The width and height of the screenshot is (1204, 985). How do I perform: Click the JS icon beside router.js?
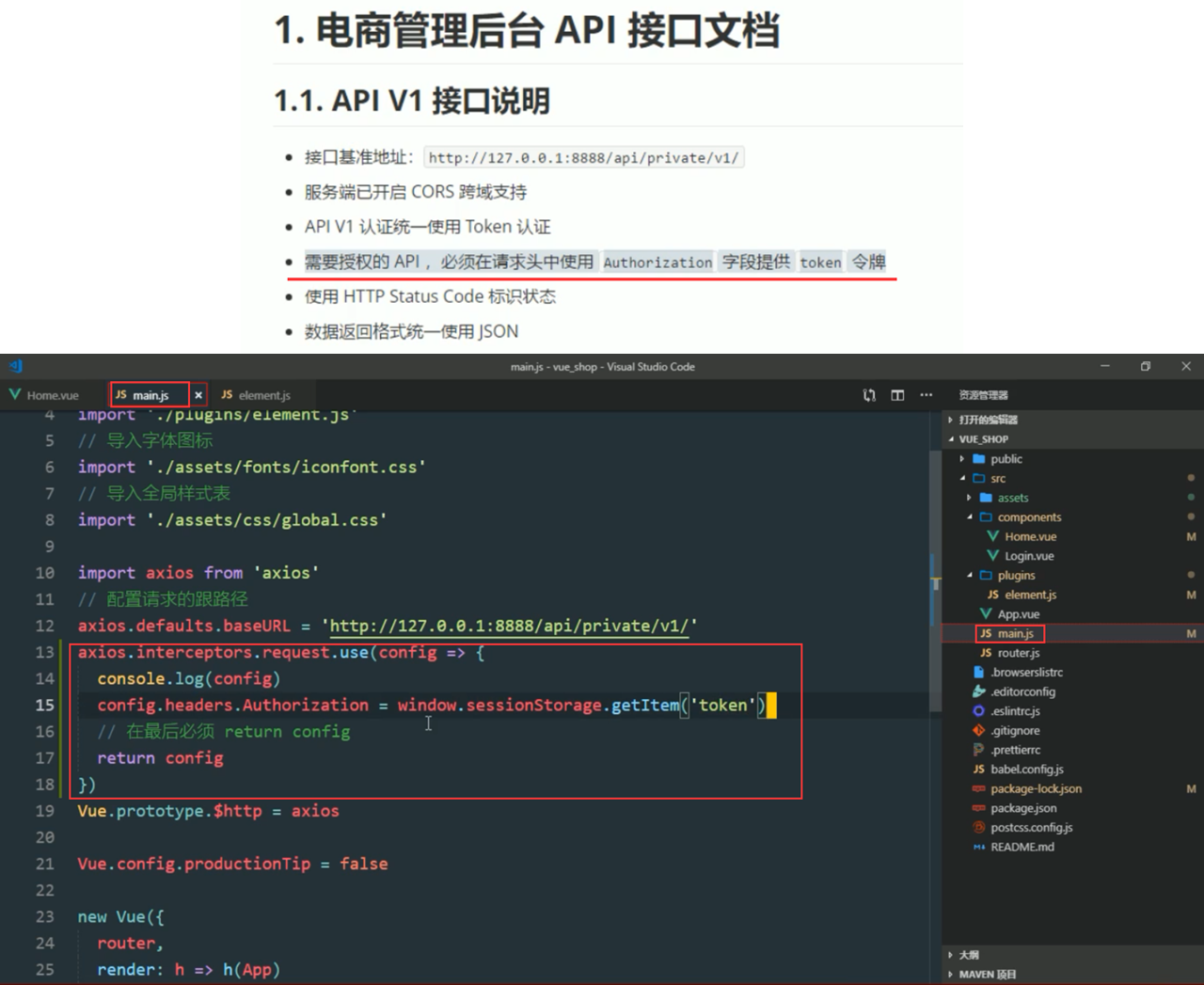pos(986,653)
